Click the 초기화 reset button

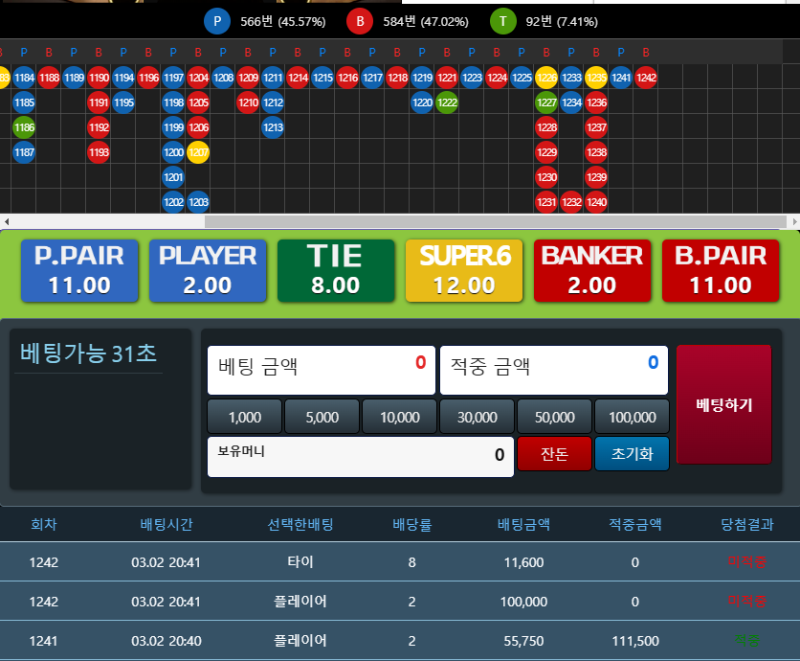632,453
